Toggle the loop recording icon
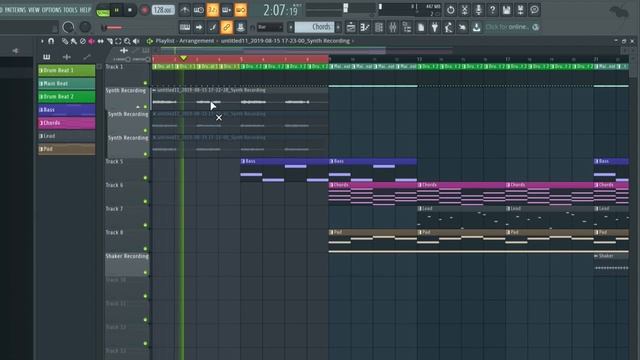Image resolution: width=640 pixels, height=360 pixels. [x=240, y=10]
